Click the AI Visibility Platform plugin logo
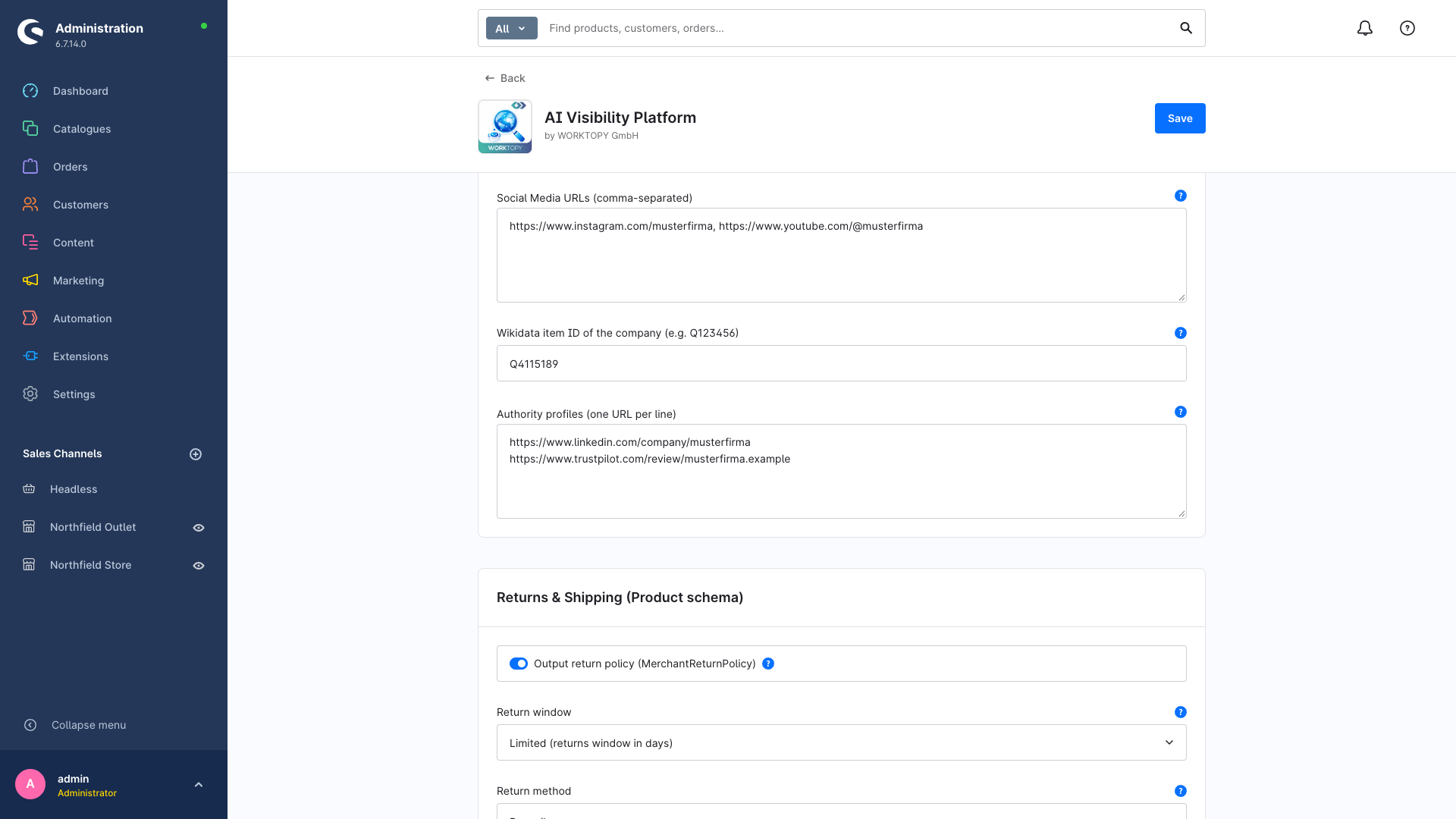The height and width of the screenshot is (819, 1456). [505, 127]
